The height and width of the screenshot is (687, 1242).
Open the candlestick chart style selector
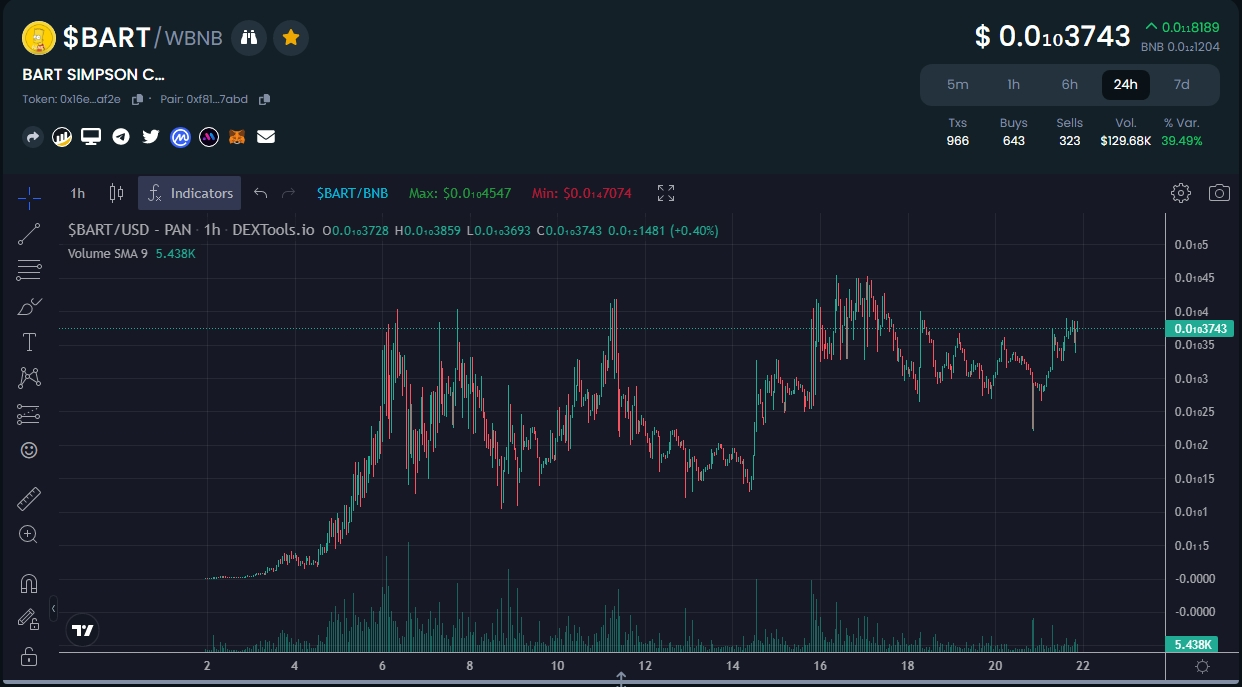click(x=116, y=193)
